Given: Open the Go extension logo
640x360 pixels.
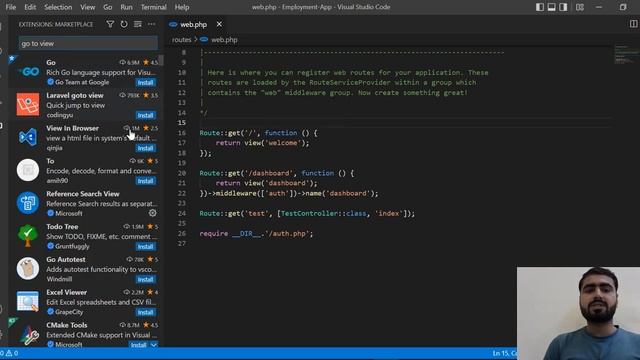Looking at the screenshot, I should pos(28,72).
